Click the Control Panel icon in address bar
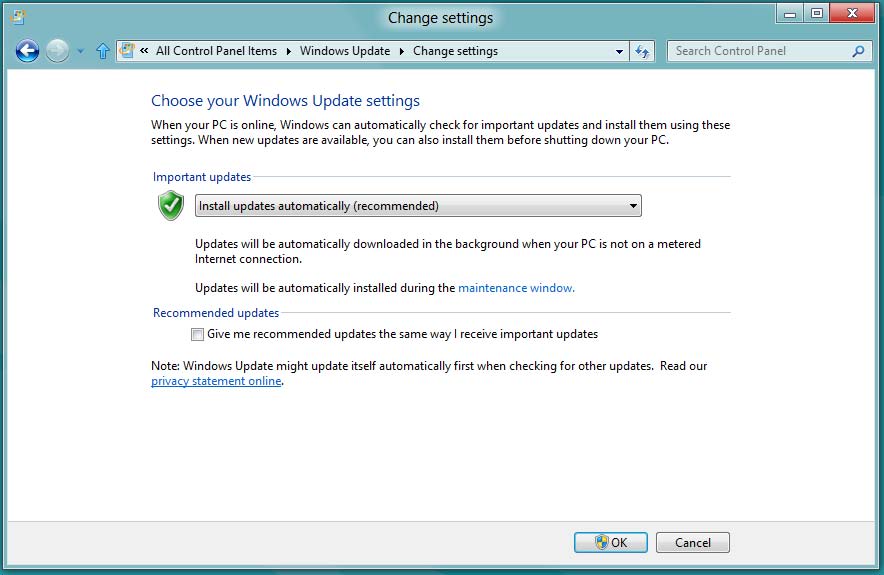Screen dimensions: 884x575 coord(129,51)
